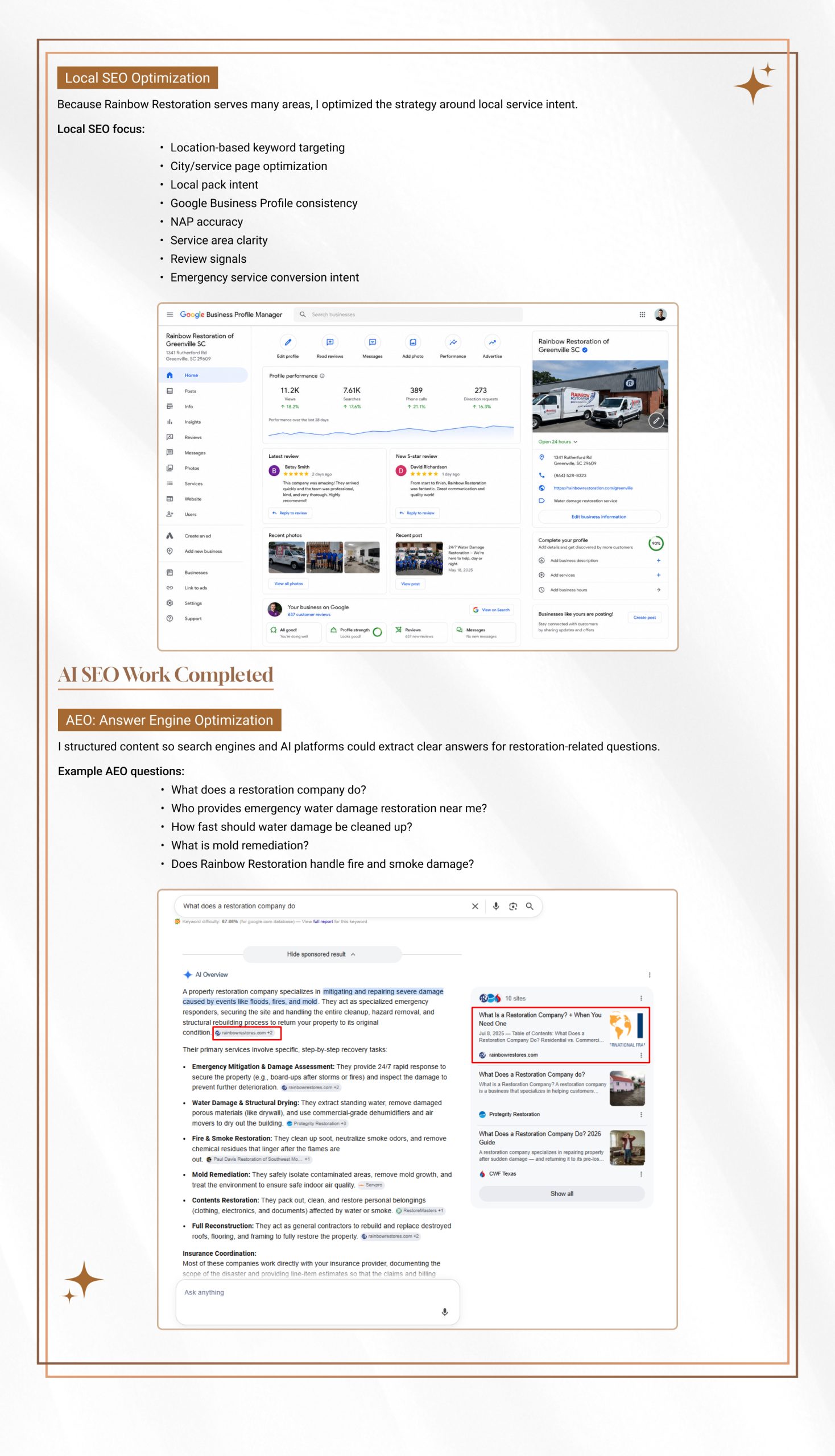Click the Create post button
This screenshot has height=1456, width=835.
(x=644, y=618)
